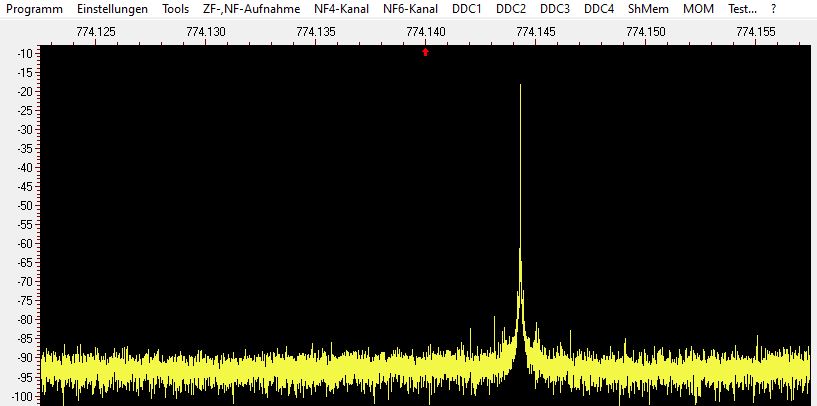Click the red tuning marker arrow
This screenshot has width=817, height=406.
click(x=426, y=52)
